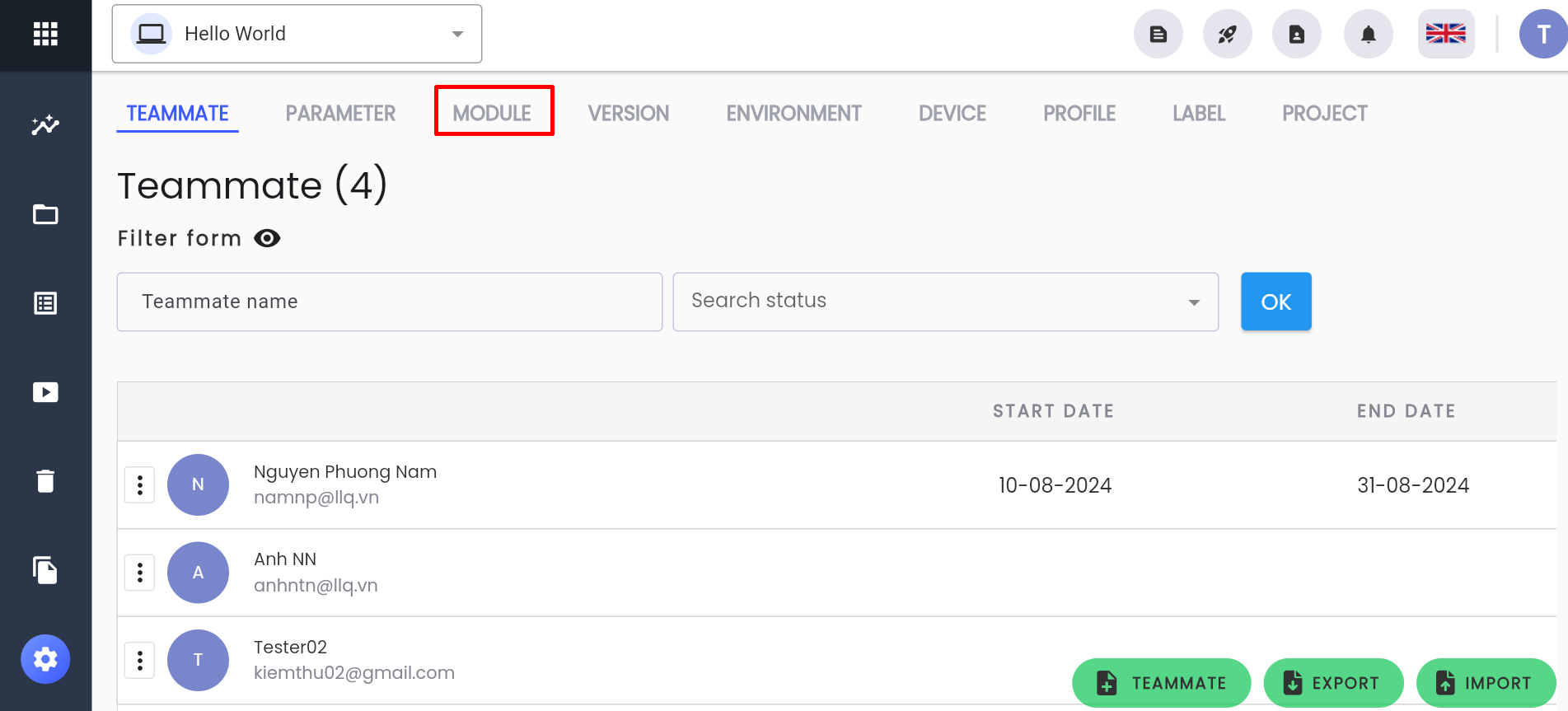Open the trash bin sidebar icon
The height and width of the screenshot is (711, 1568).
45,481
